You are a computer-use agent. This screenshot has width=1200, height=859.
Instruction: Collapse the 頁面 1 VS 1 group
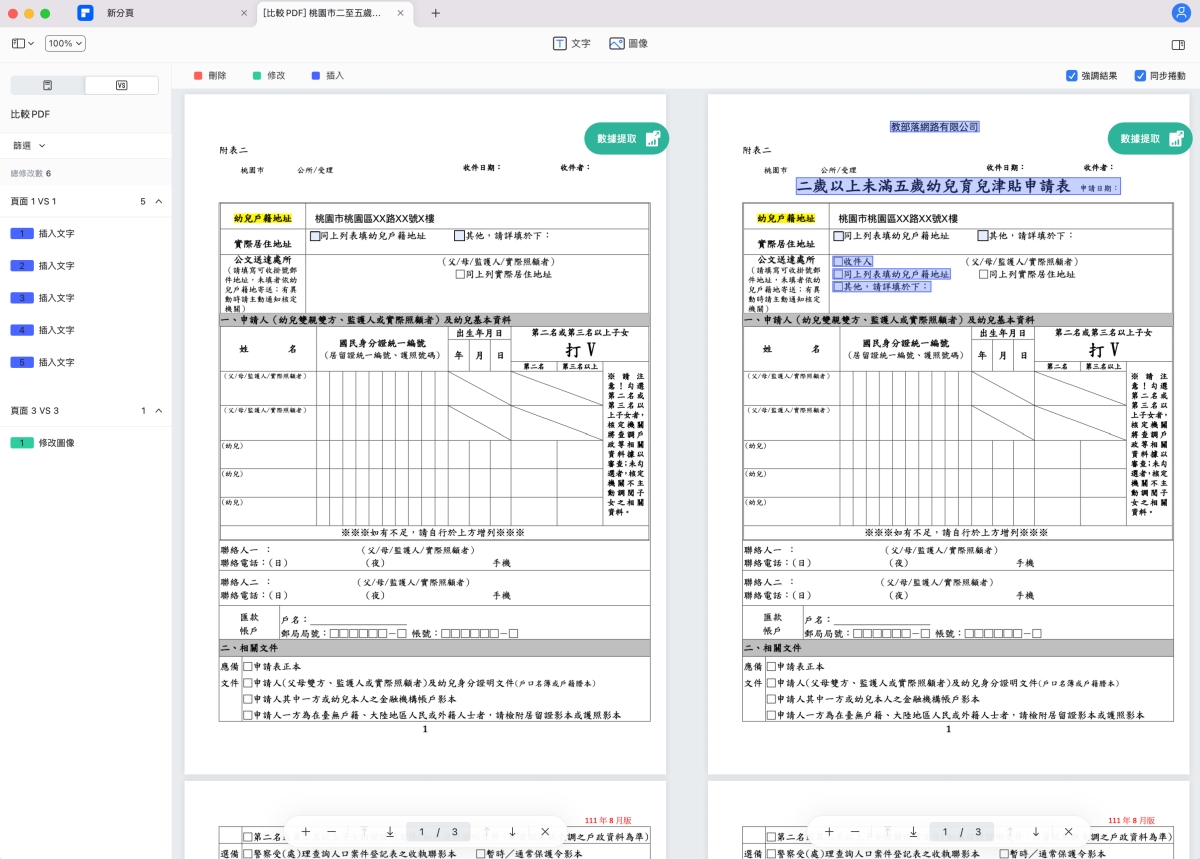tap(158, 202)
